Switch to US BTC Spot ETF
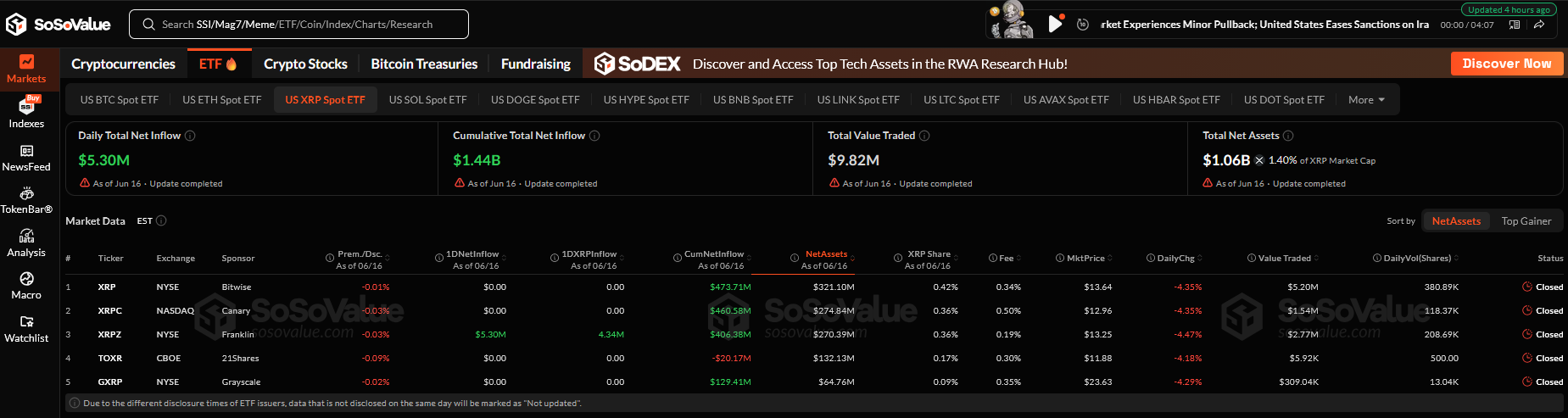Viewport: 1568px width, 418px height. 120,99
